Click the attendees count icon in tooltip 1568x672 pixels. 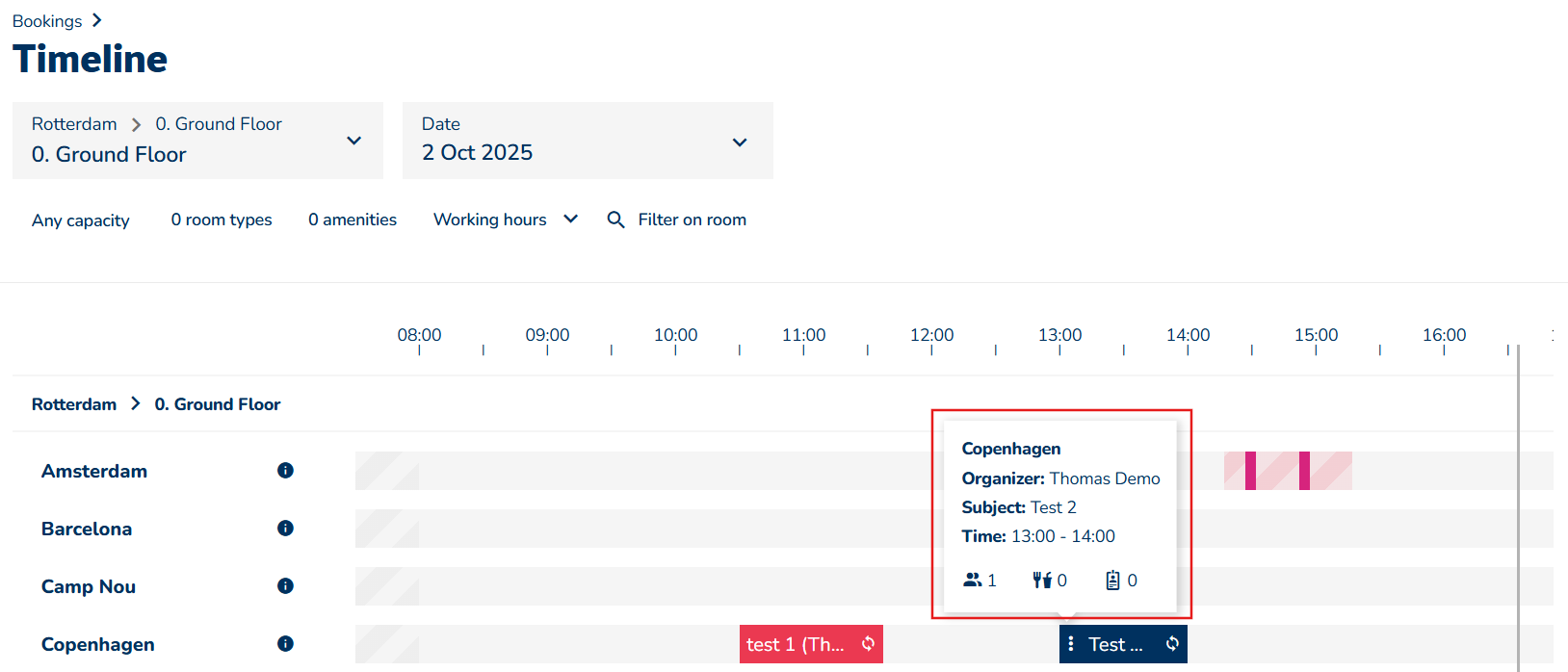click(x=972, y=580)
